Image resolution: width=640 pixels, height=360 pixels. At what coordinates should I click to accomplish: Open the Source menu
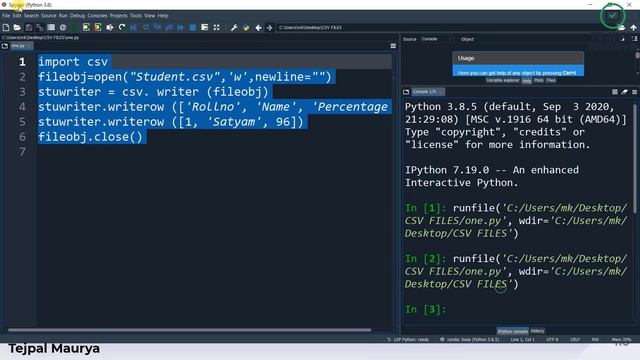48,16
